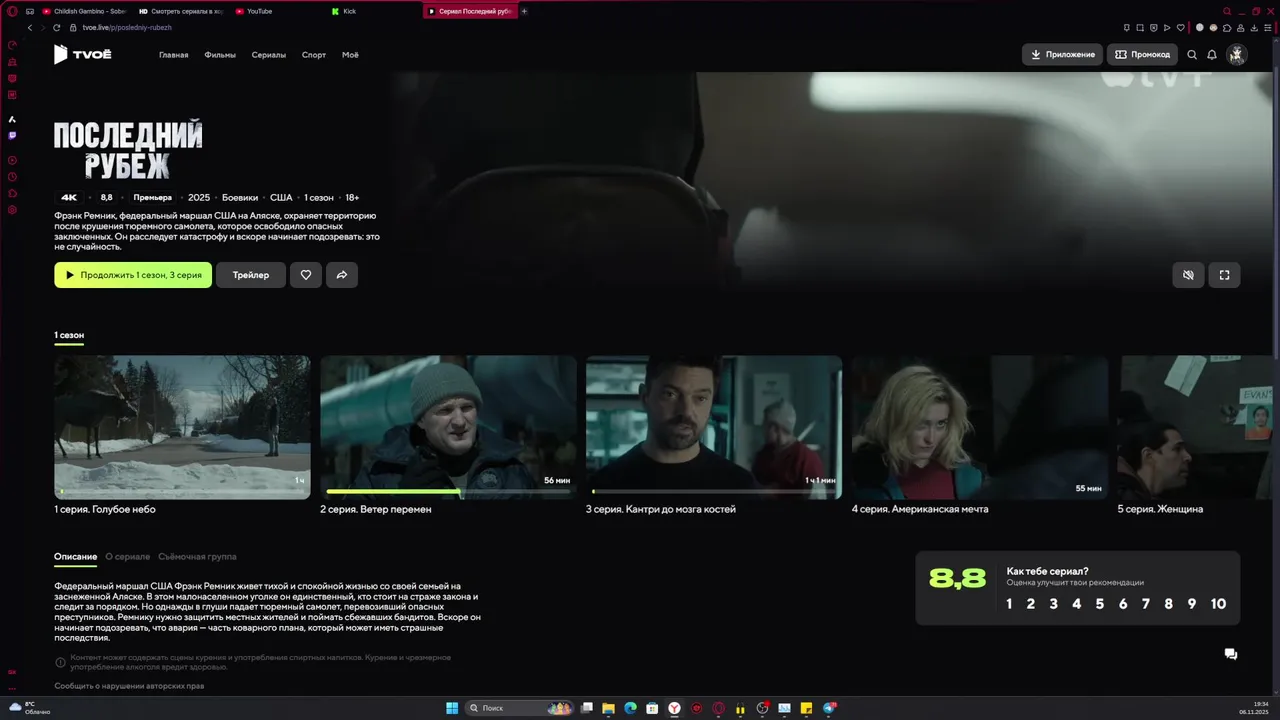Expand the preview to fullscreen

click(x=1224, y=275)
